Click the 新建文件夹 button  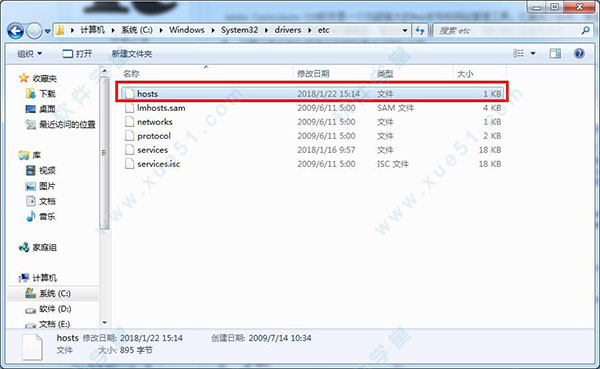pos(132,54)
